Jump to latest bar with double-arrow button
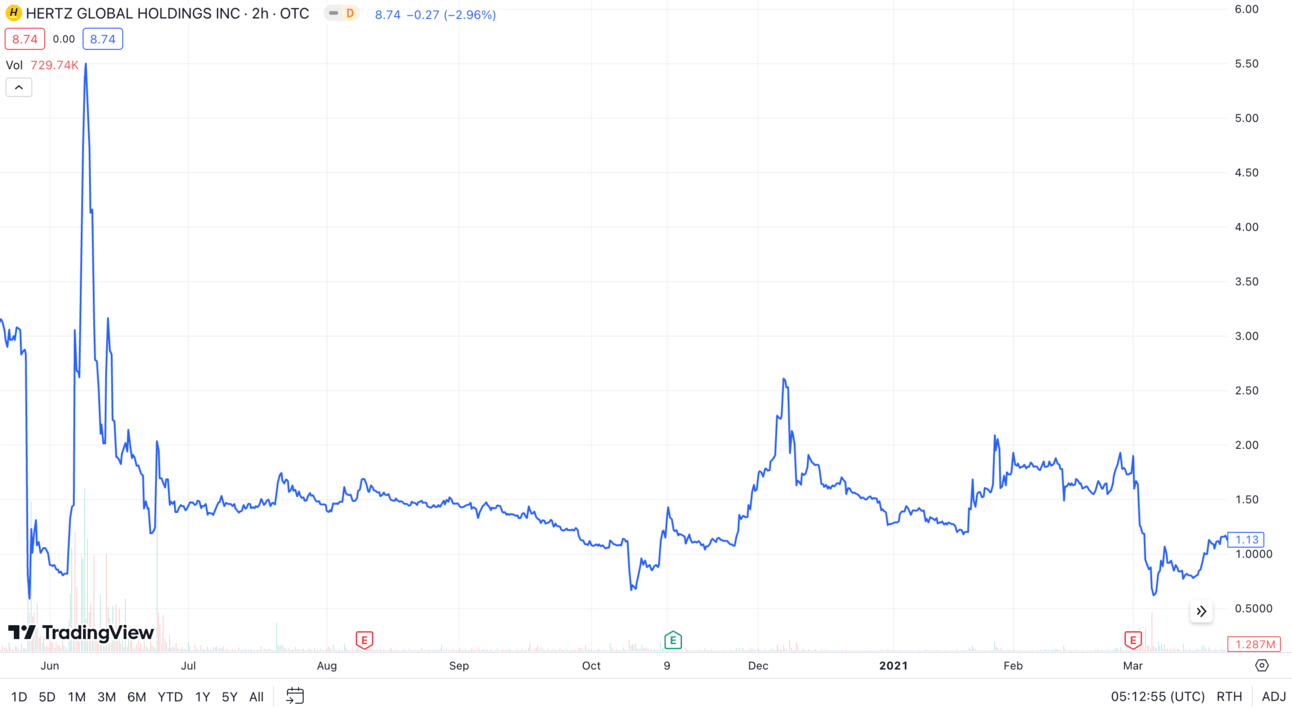Screen dimensions: 1292x712 (x=1201, y=611)
